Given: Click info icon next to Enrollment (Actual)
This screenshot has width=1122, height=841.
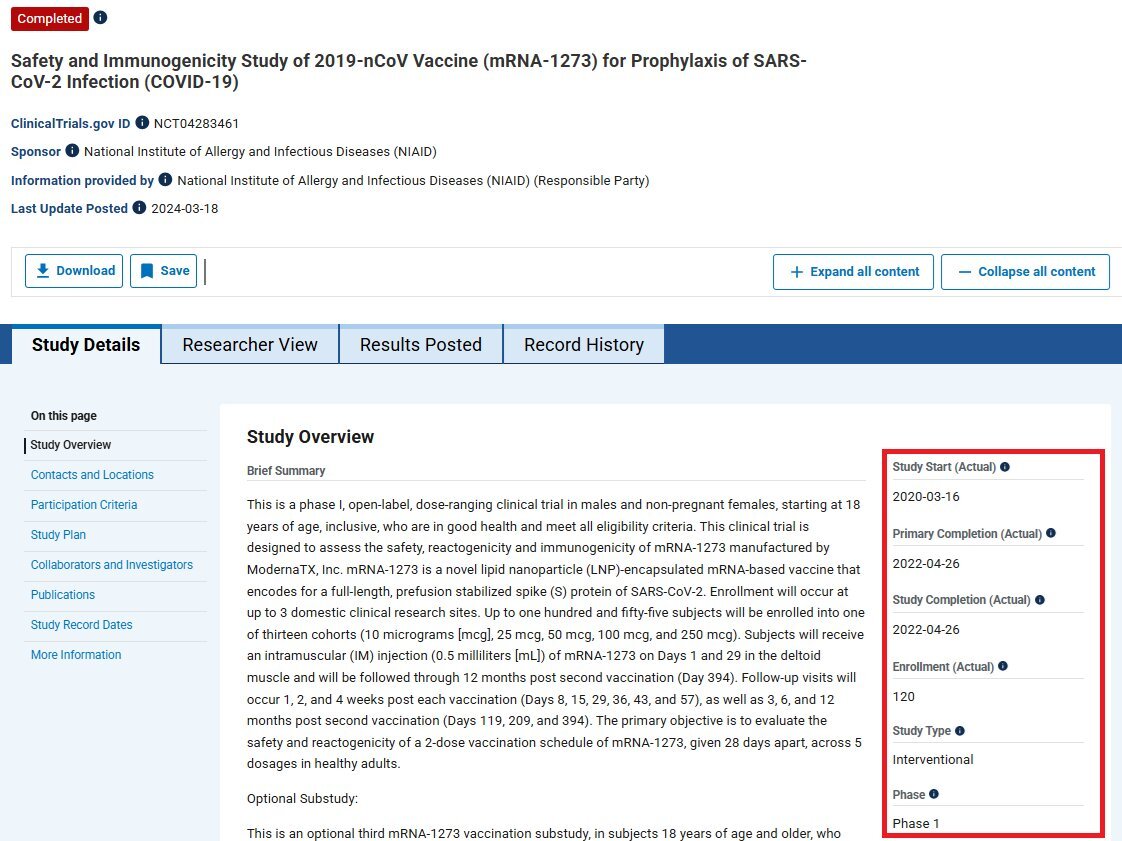Looking at the screenshot, I should (1003, 666).
